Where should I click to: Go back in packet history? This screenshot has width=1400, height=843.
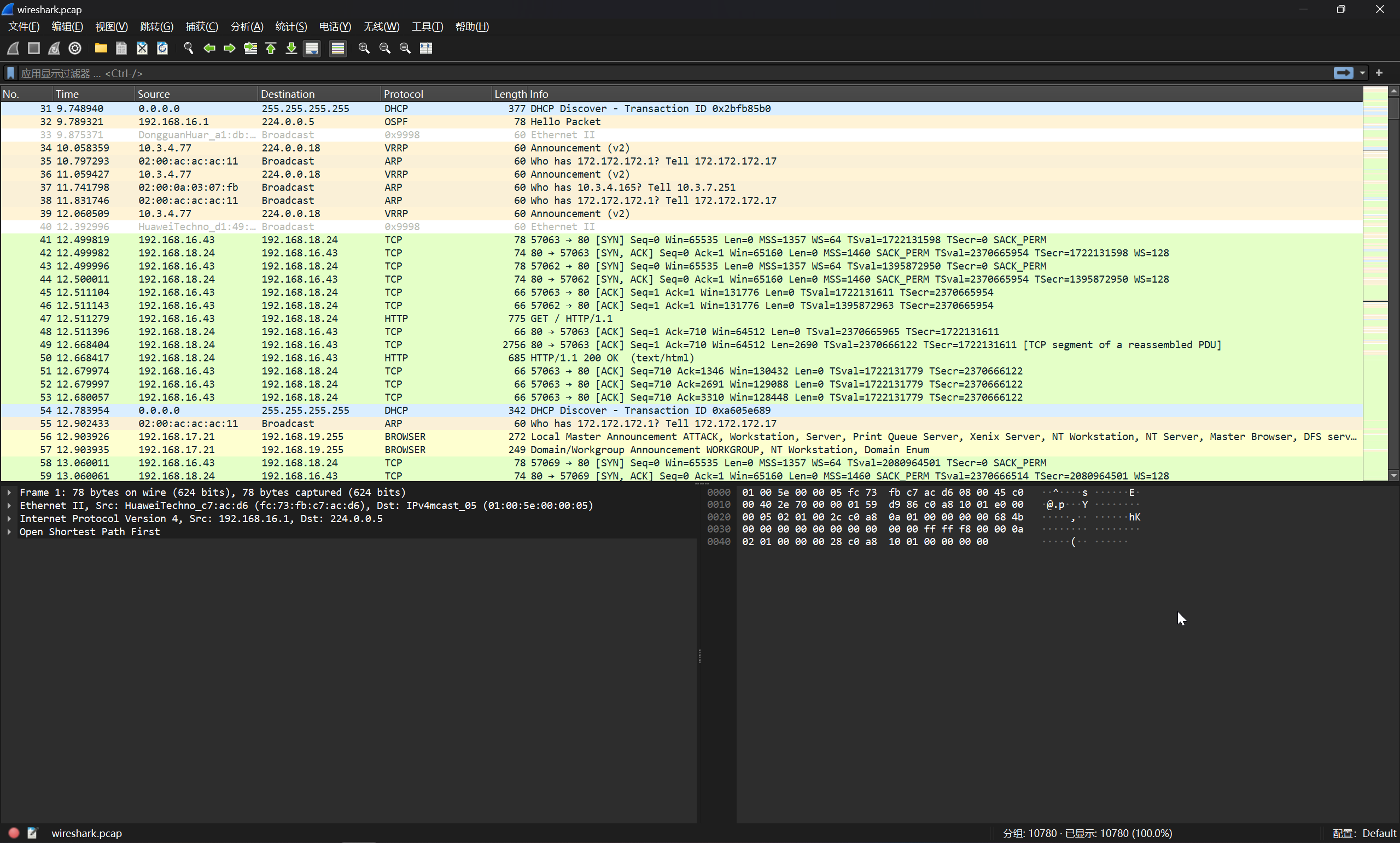(x=209, y=48)
